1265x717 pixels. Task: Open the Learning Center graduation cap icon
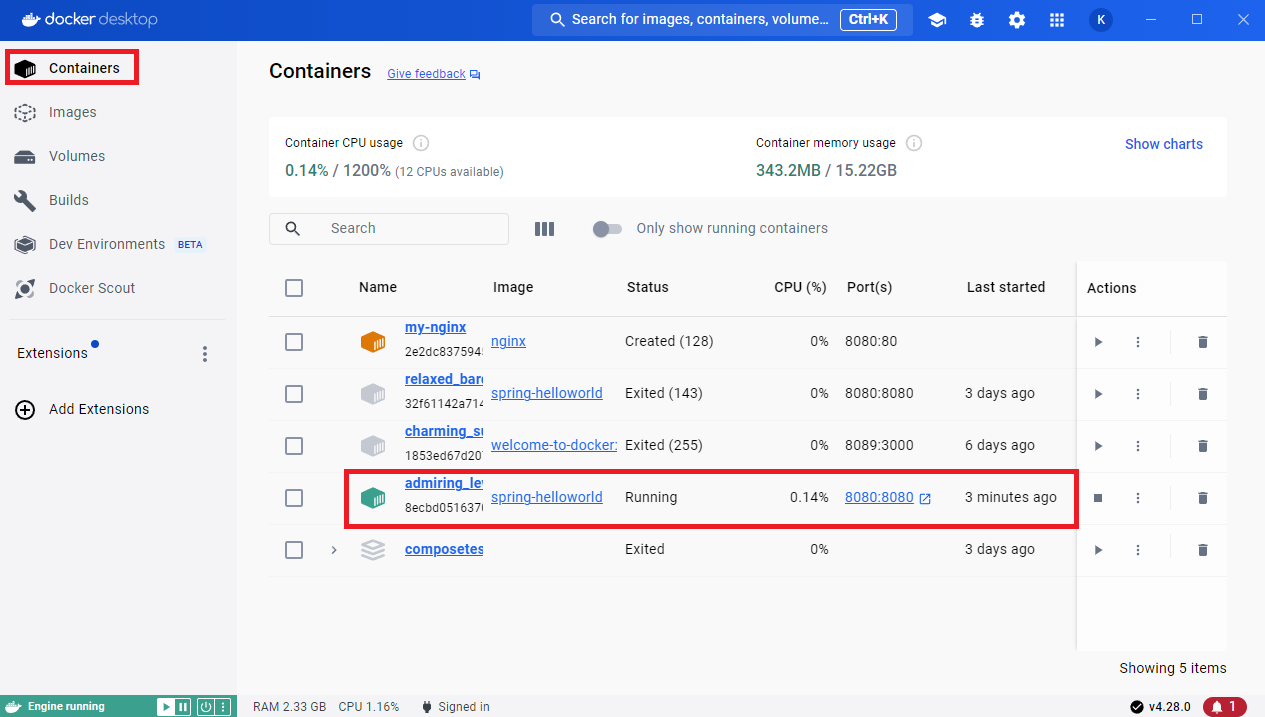click(x=937, y=20)
